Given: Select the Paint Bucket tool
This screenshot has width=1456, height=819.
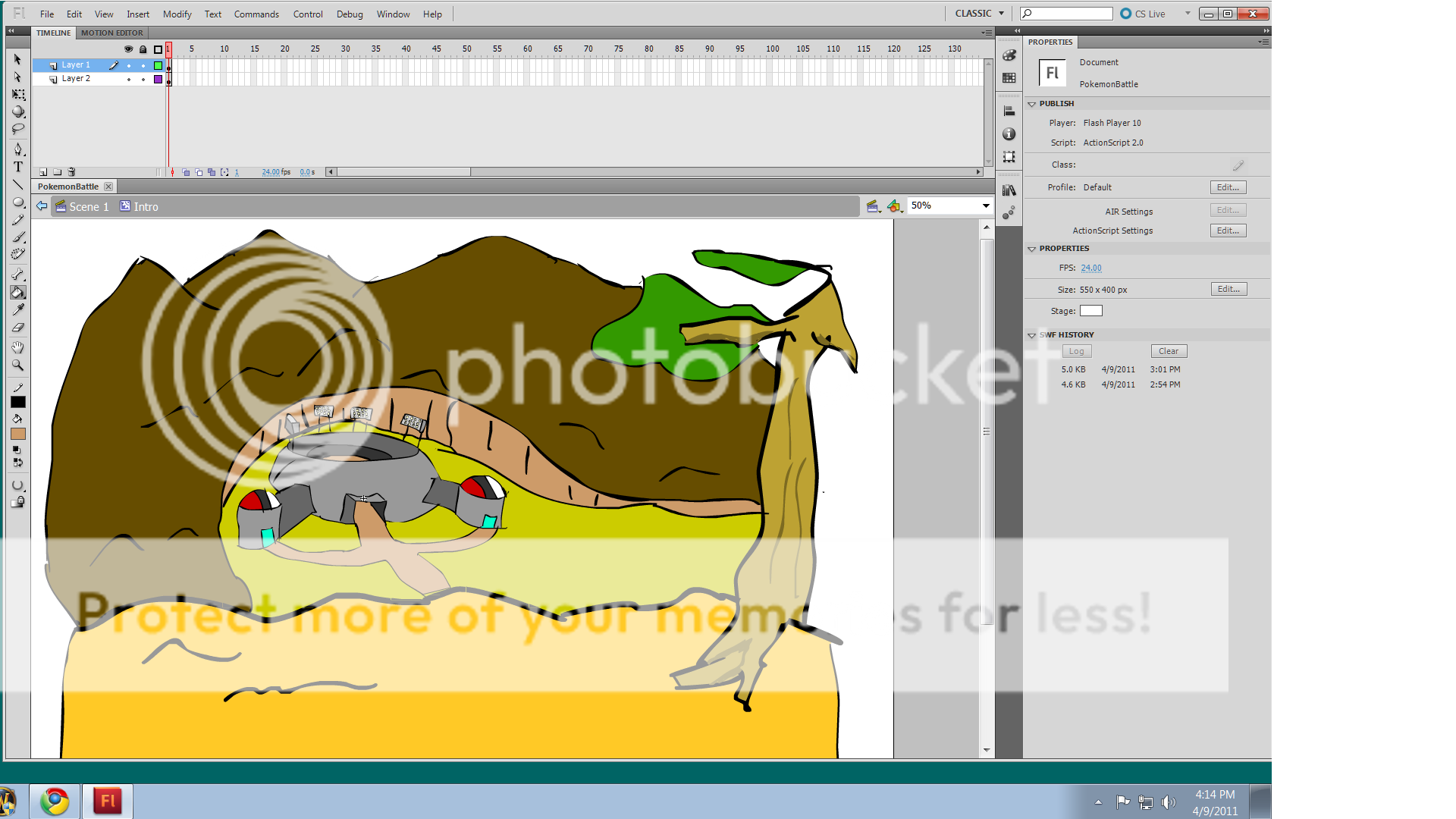Looking at the screenshot, I should tap(17, 292).
